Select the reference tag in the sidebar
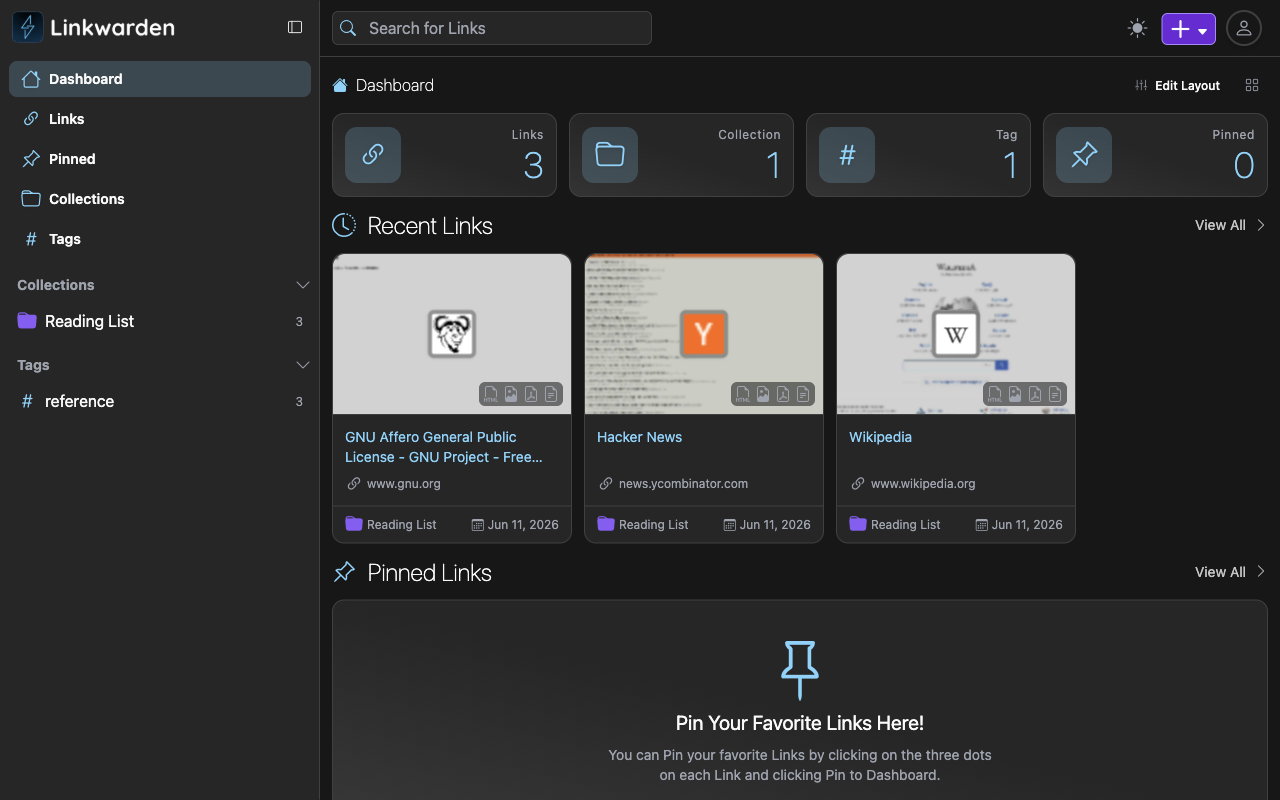1280x800 pixels. coord(160,401)
